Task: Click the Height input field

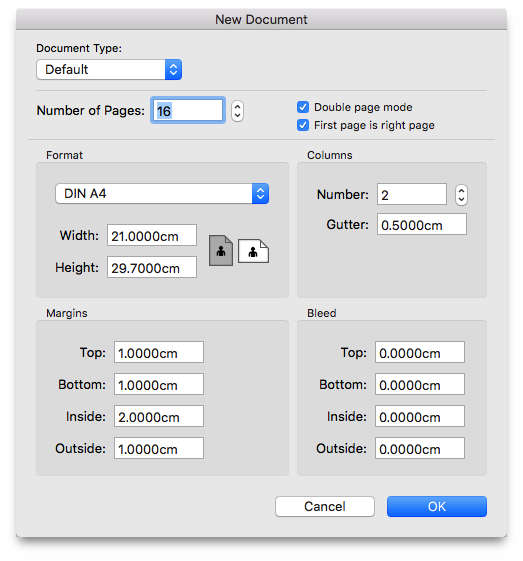Action: pyautogui.click(x=152, y=267)
